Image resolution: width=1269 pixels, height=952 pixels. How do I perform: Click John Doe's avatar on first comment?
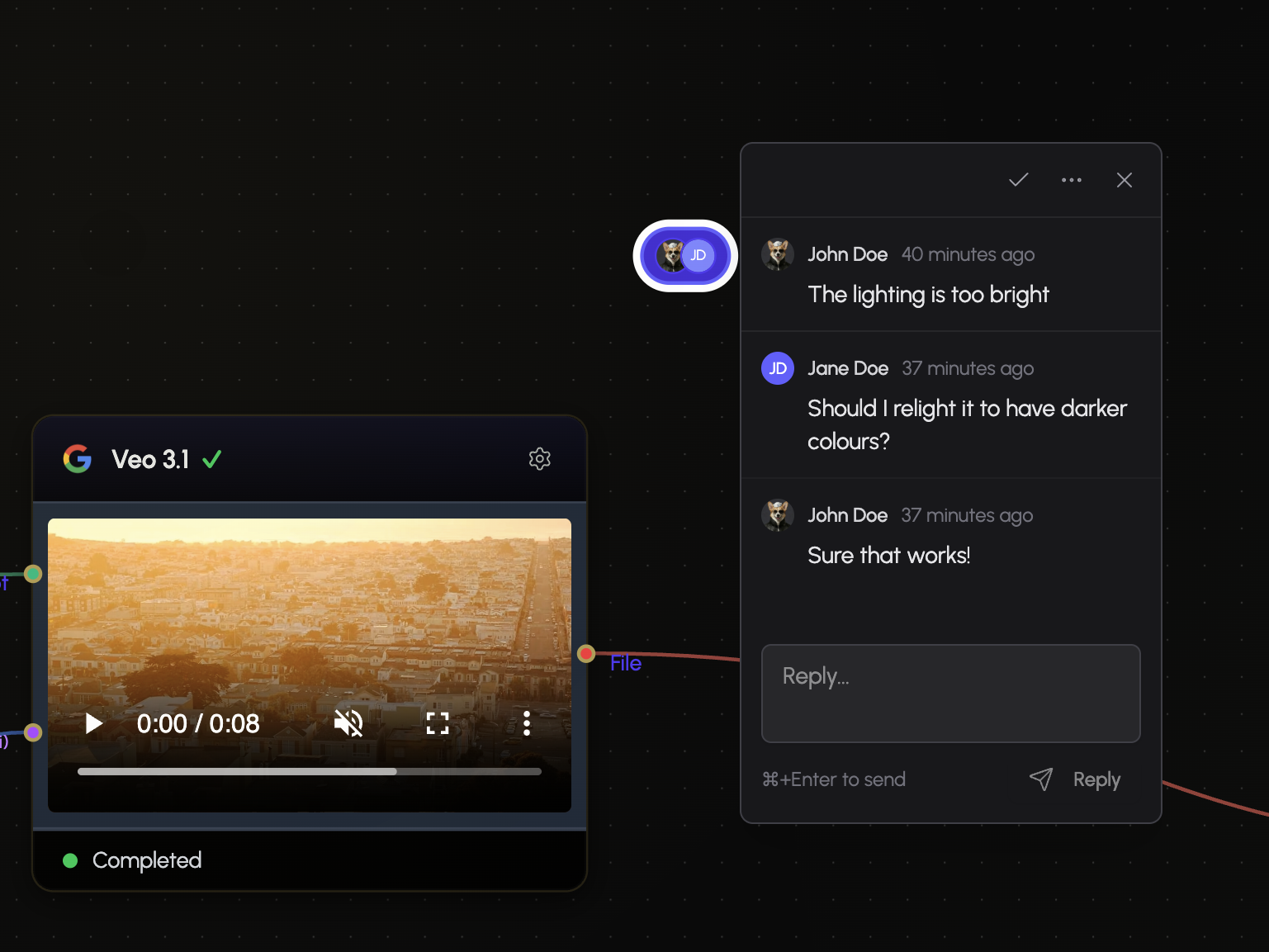click(777, 254)
